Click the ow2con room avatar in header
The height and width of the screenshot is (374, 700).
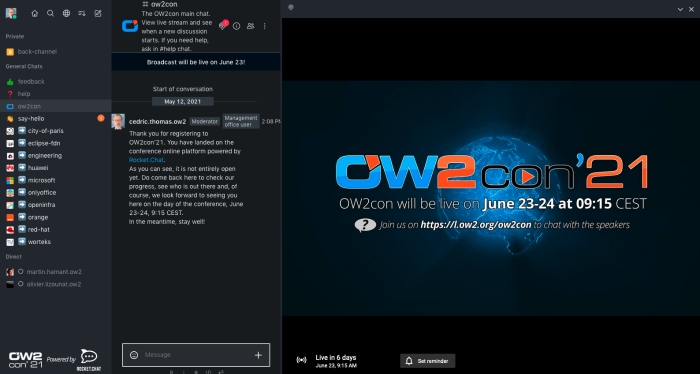point(130,26)
